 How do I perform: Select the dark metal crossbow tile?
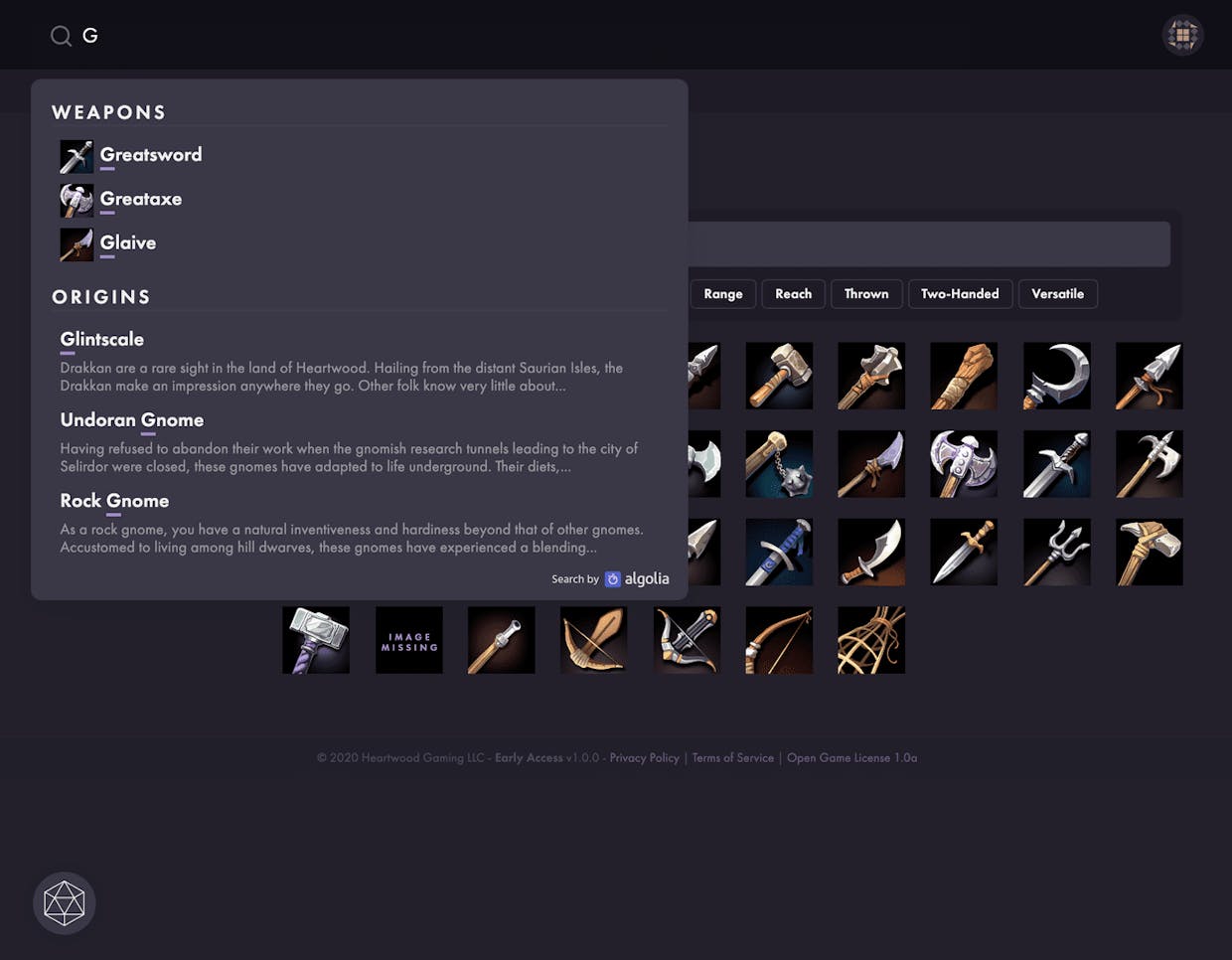[688, 640]
